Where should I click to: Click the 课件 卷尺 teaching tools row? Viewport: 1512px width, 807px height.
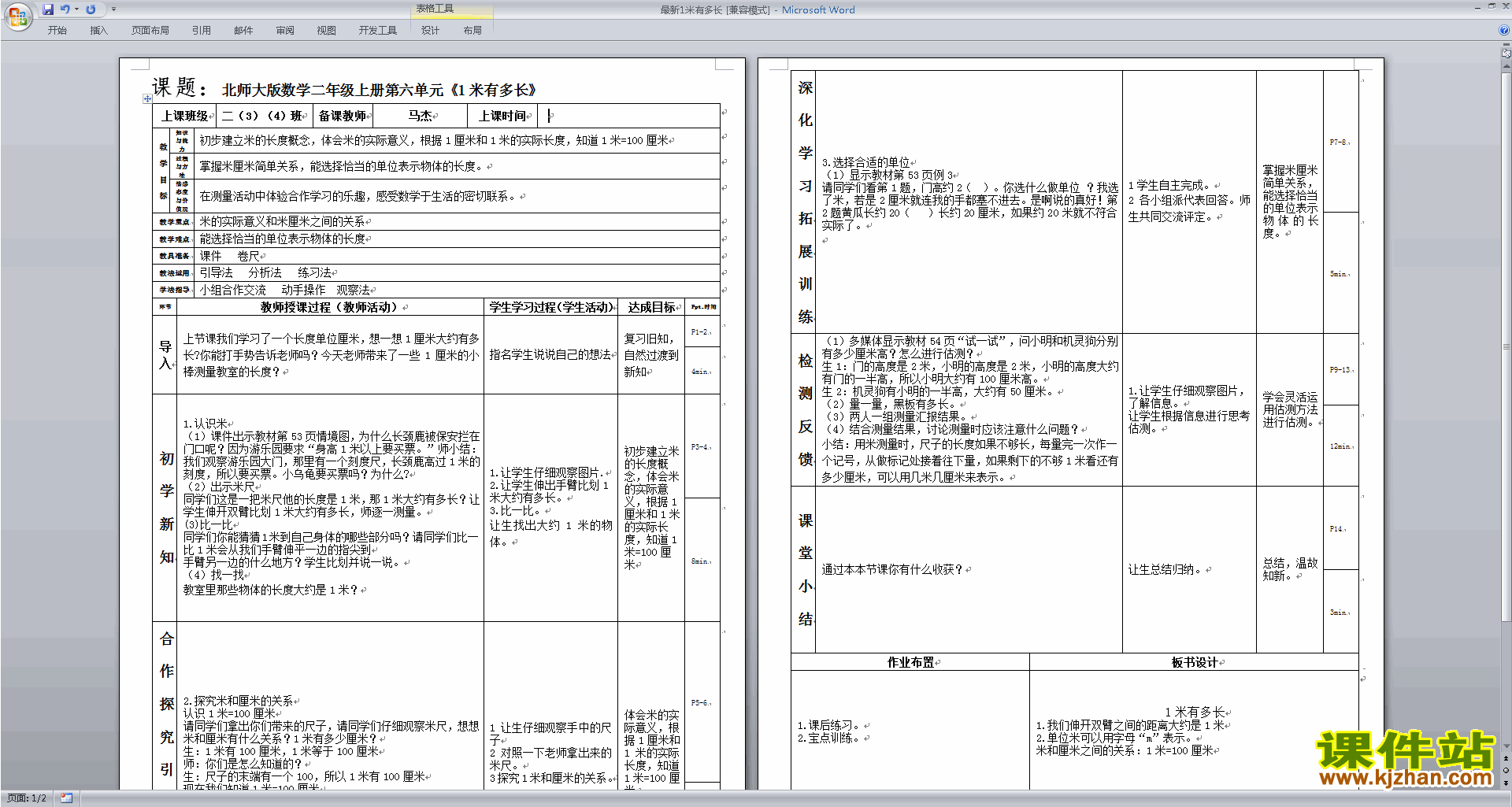point(229,256)
